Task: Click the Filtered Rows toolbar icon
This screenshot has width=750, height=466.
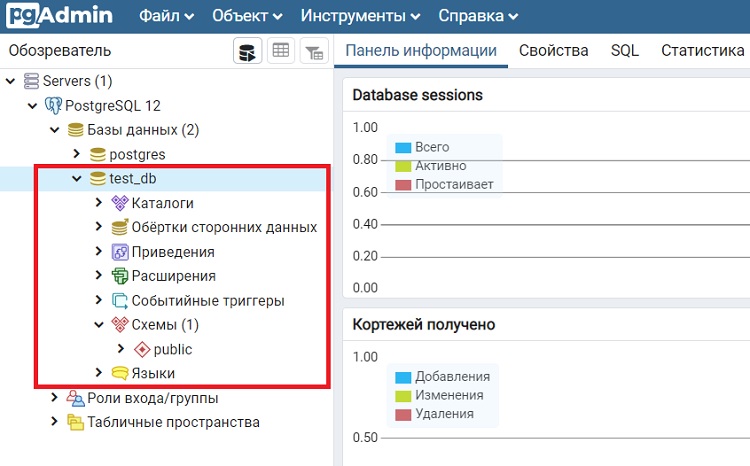Action: (x=314, y=51)
